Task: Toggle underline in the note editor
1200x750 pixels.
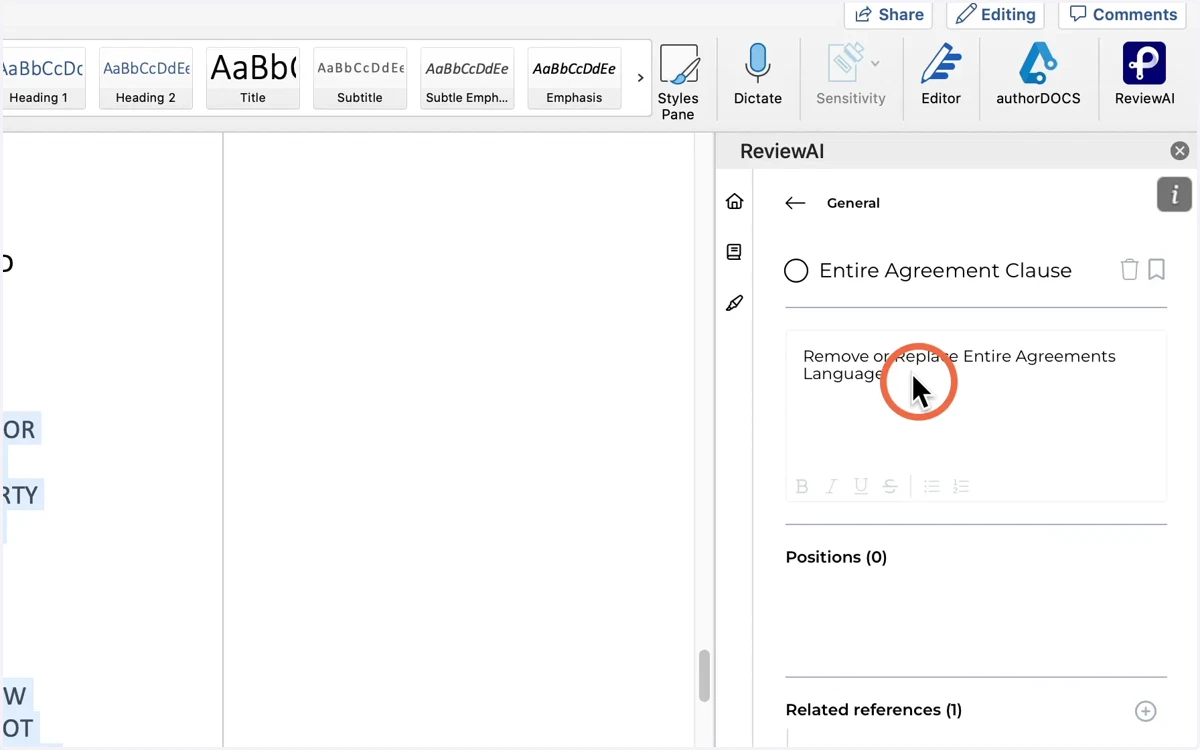Action: (860, 487)
